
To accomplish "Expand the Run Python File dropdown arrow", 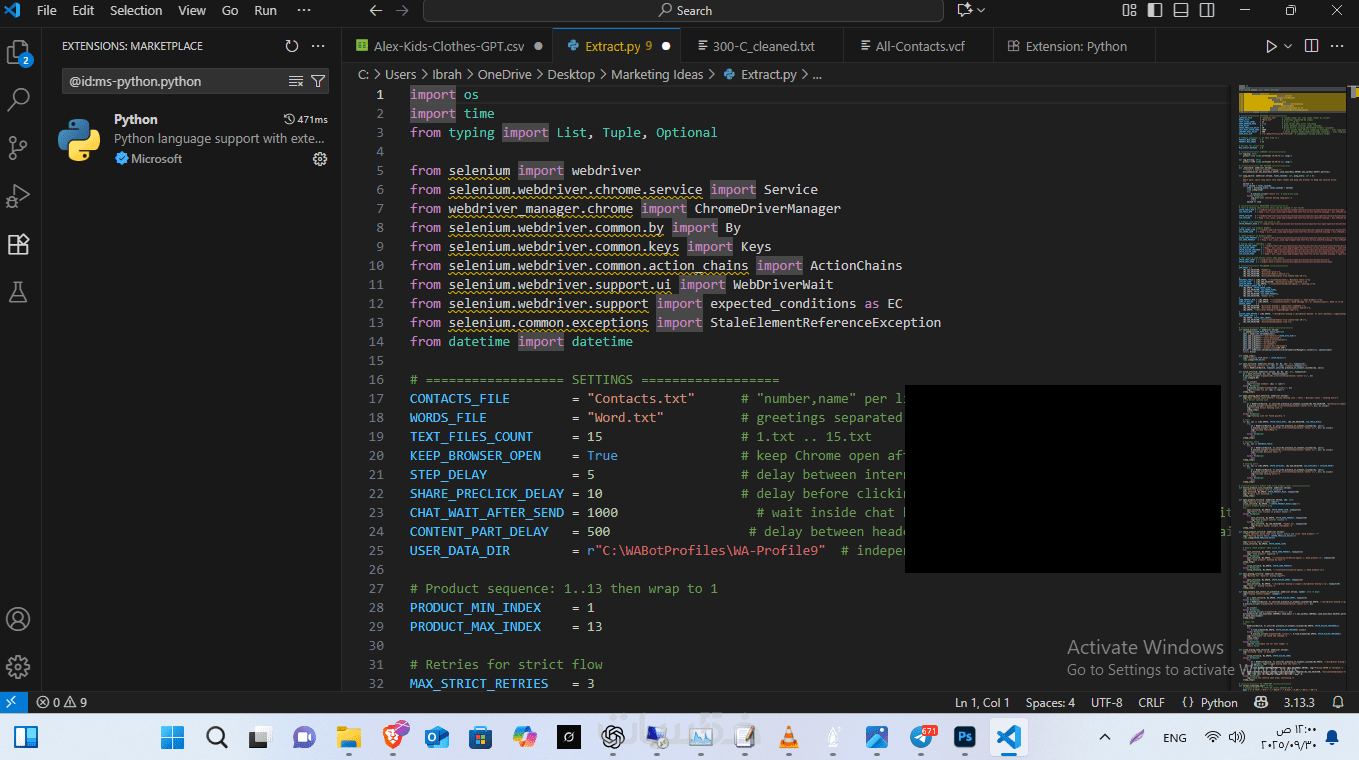I will click(1288, 46).
